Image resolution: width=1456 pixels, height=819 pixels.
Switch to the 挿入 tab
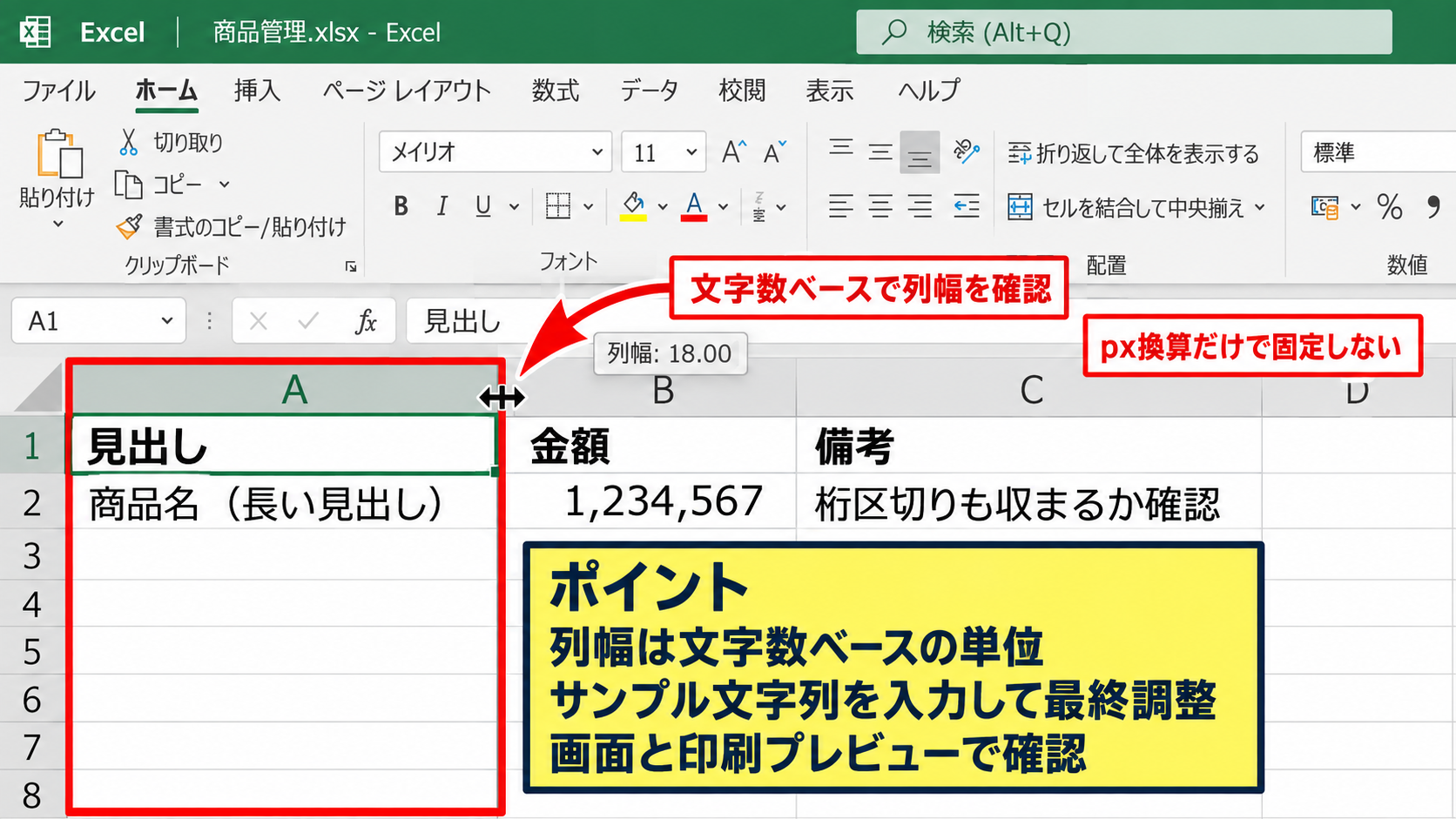[x=258, y=91]
